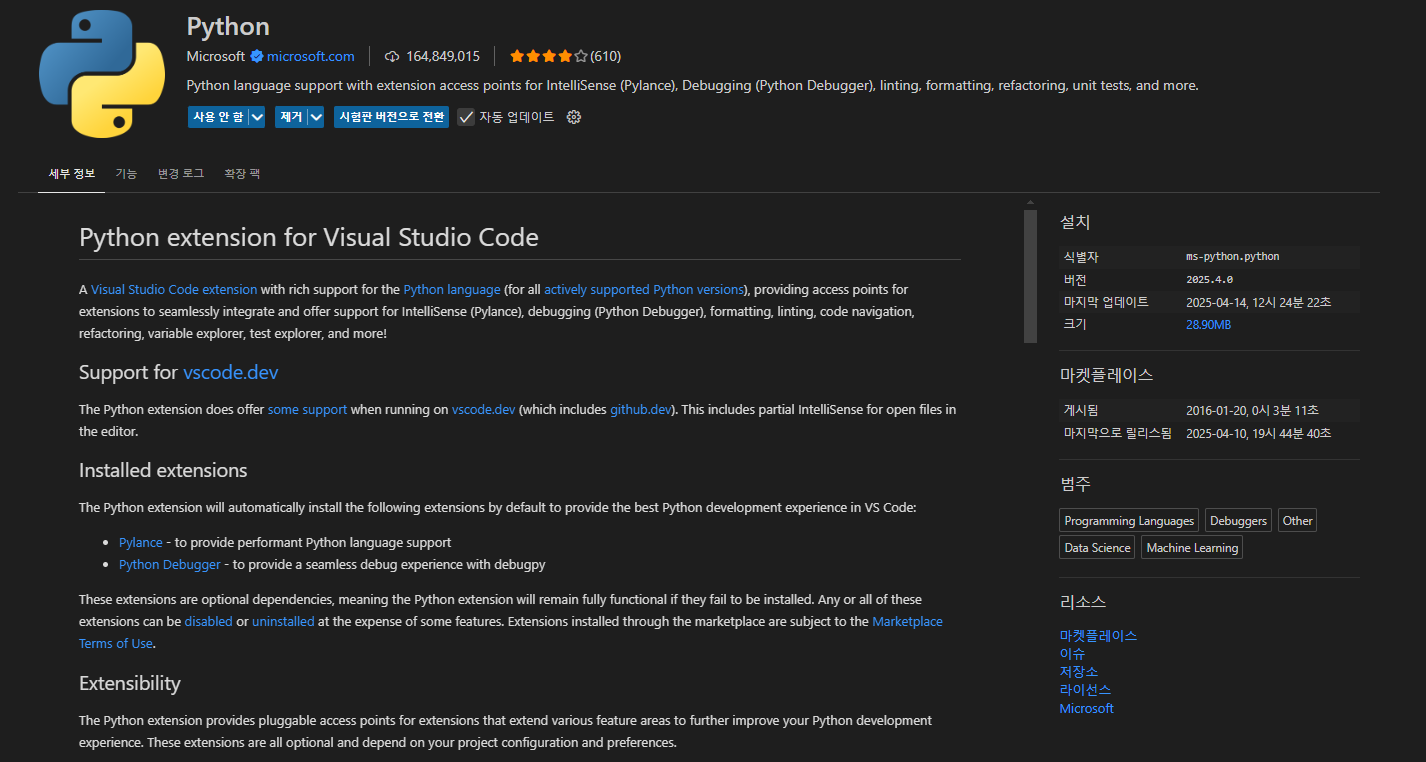Open the Pylance link
1426x762 pixels.
[141, 542]
